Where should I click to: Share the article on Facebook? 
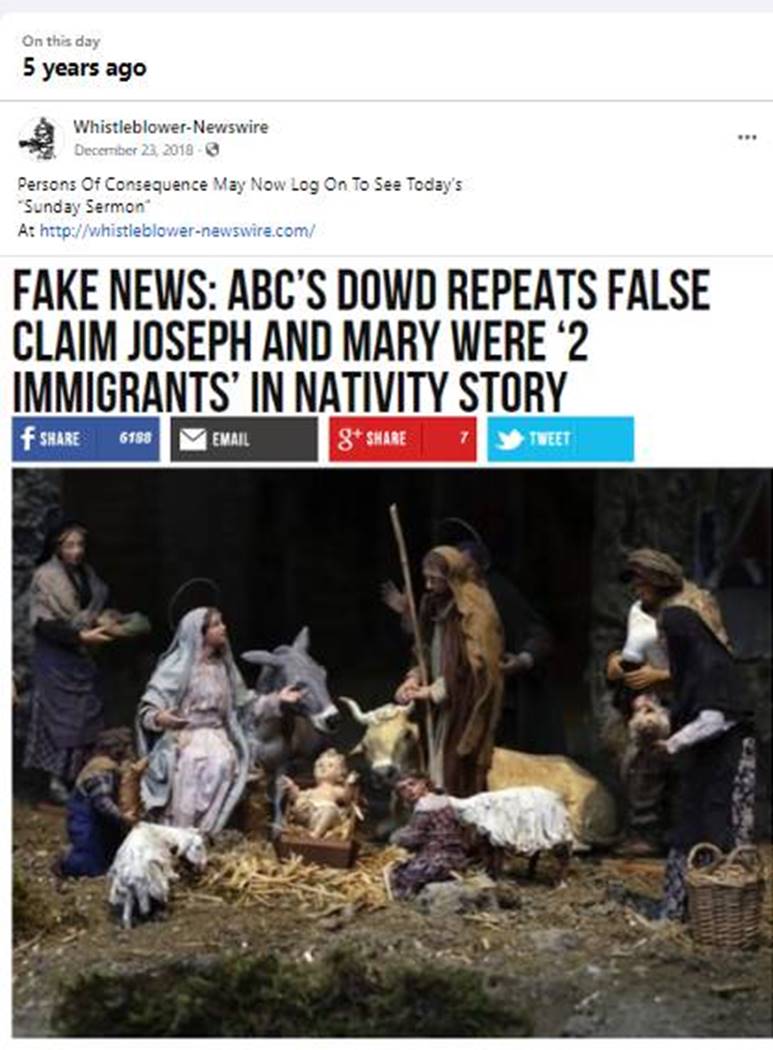[86, 439]
